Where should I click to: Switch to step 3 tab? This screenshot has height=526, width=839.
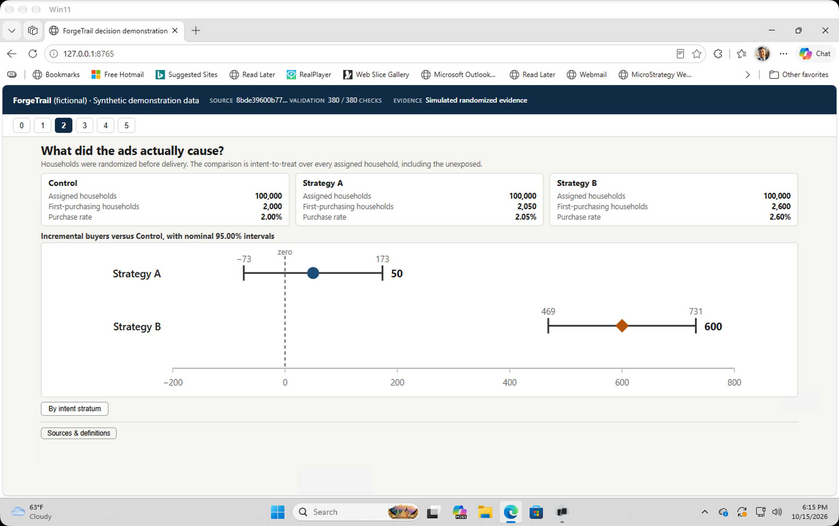click(x=85, y=125)
